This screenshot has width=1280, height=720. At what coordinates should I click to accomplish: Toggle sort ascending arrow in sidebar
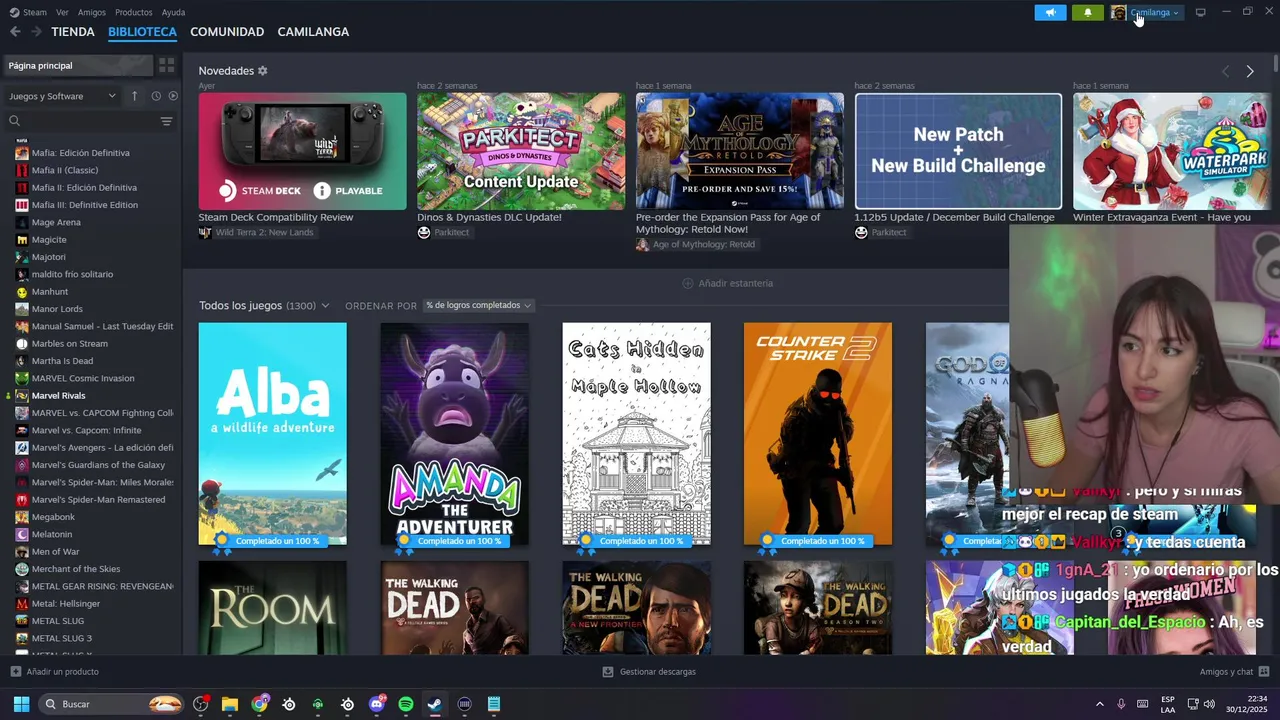(x=134, y=96)
